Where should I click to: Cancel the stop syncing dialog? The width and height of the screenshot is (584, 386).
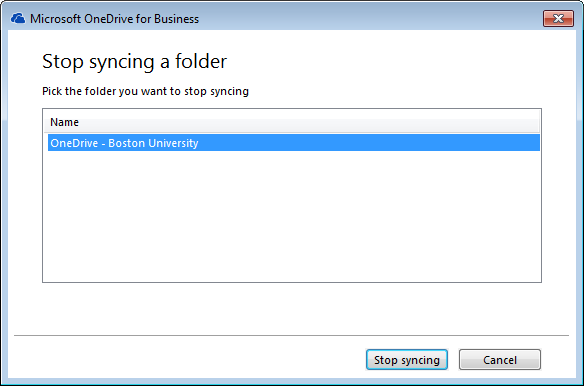499,360
